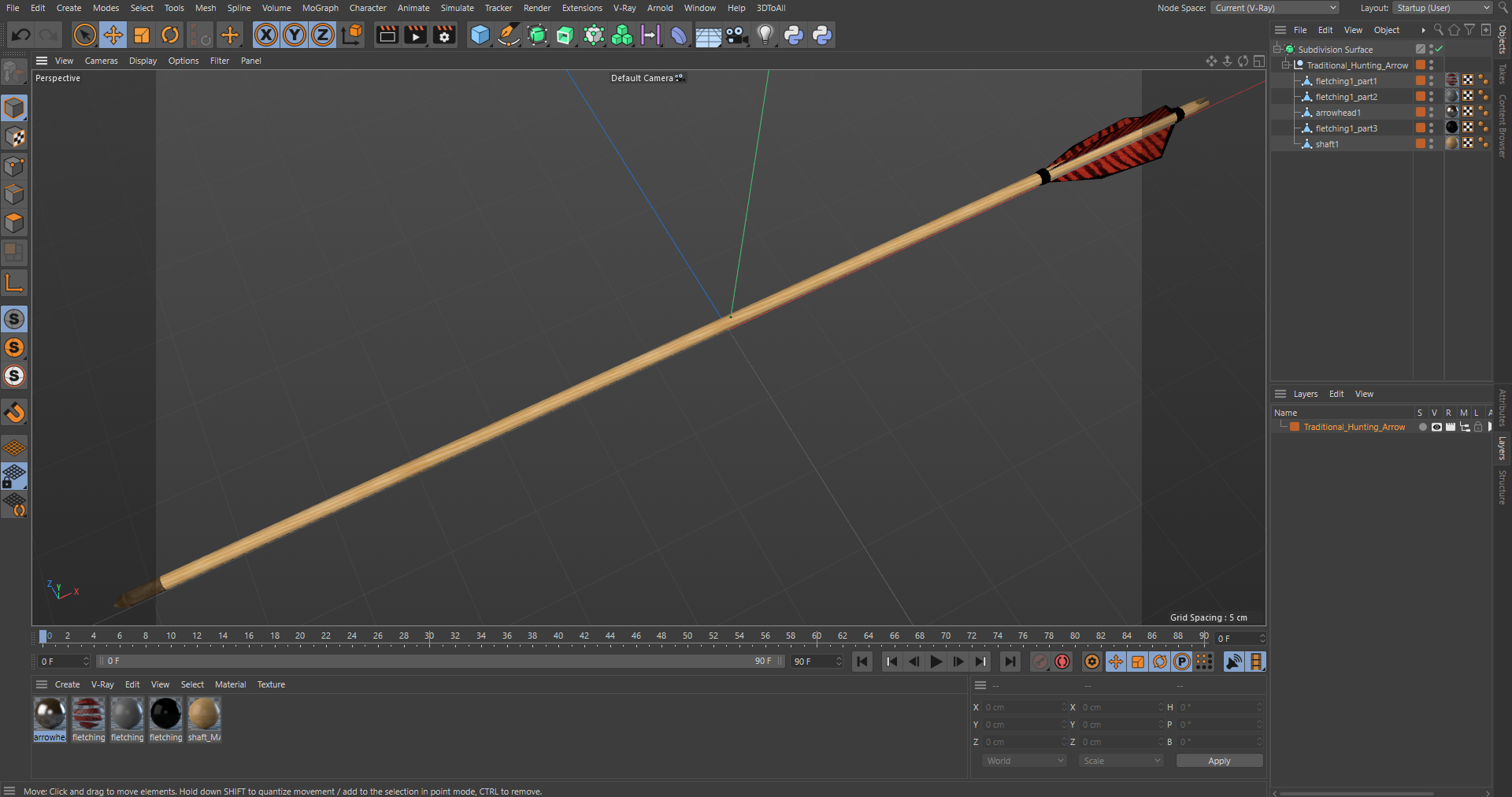Image resolution: width=1512 pixels, height=797 pixels.
Task: Go to end of animation
Action: (x=1010, y=662)
